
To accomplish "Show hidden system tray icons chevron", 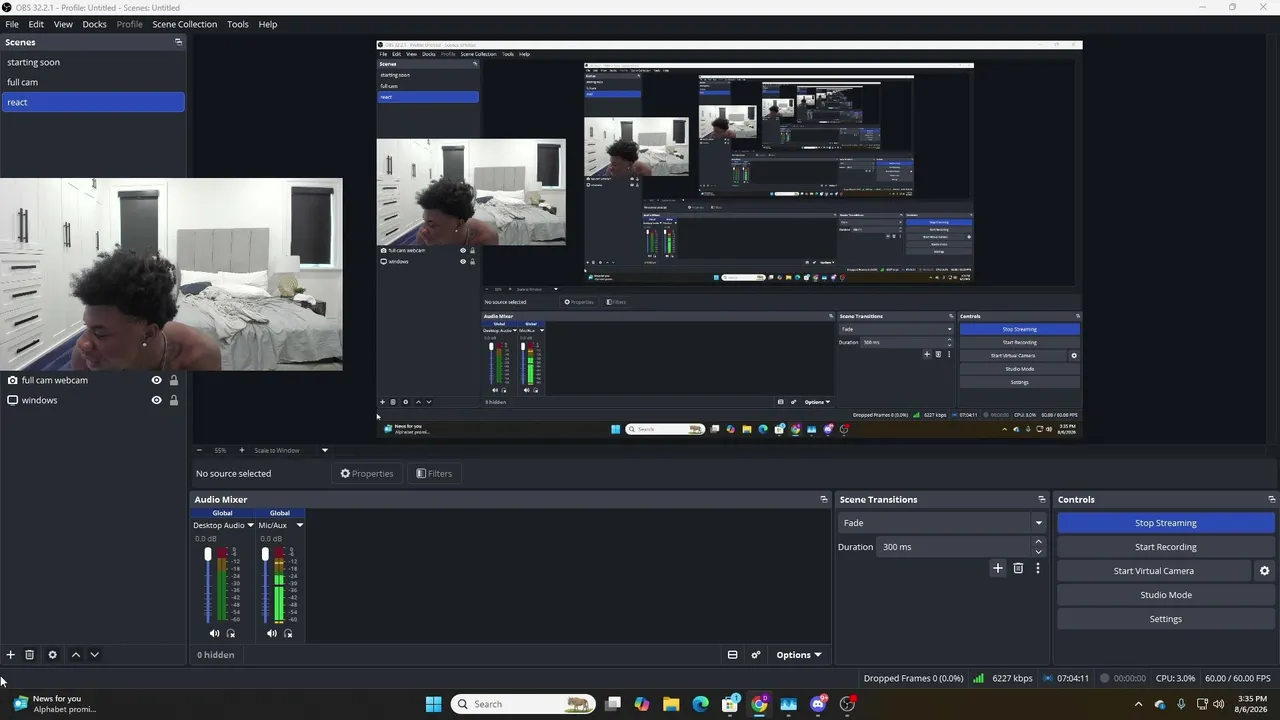I will pyautogui.click(x=1138, y=704).
